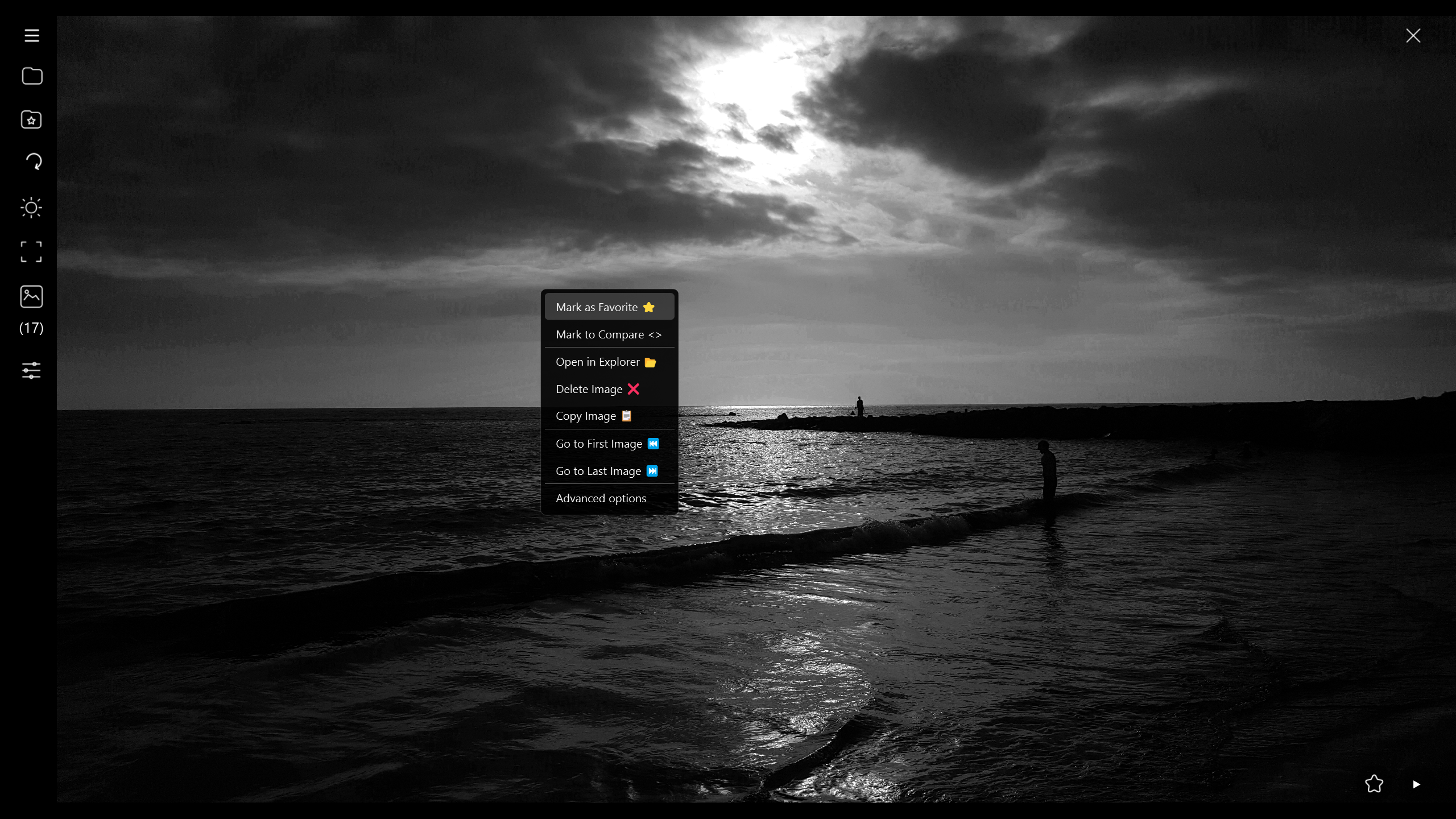Expand Advanced options in the context menu

[x=600, y=498]
